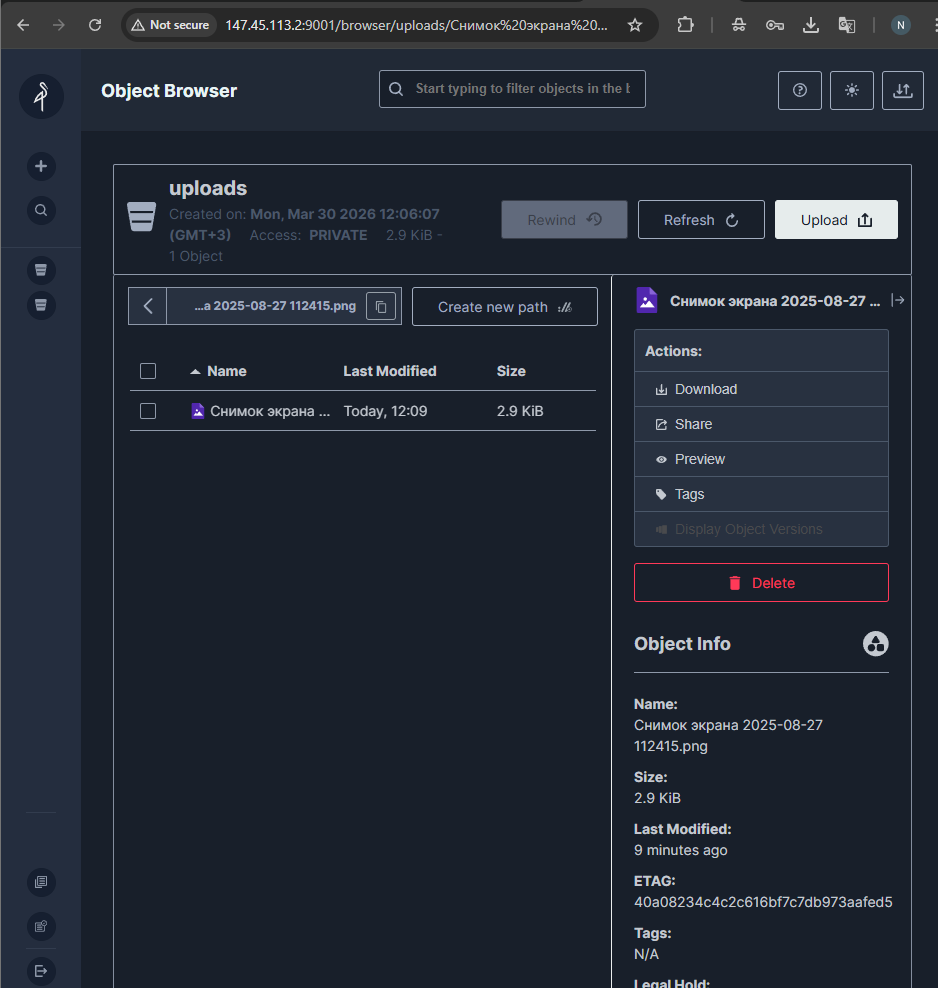Viewport: 938px width, 988px height.
Task: Choose Share in the Actions list
Action: tap(761, 425)
